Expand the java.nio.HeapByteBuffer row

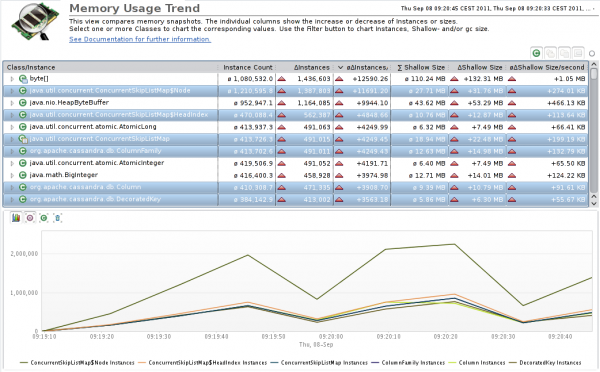point(12,103)
